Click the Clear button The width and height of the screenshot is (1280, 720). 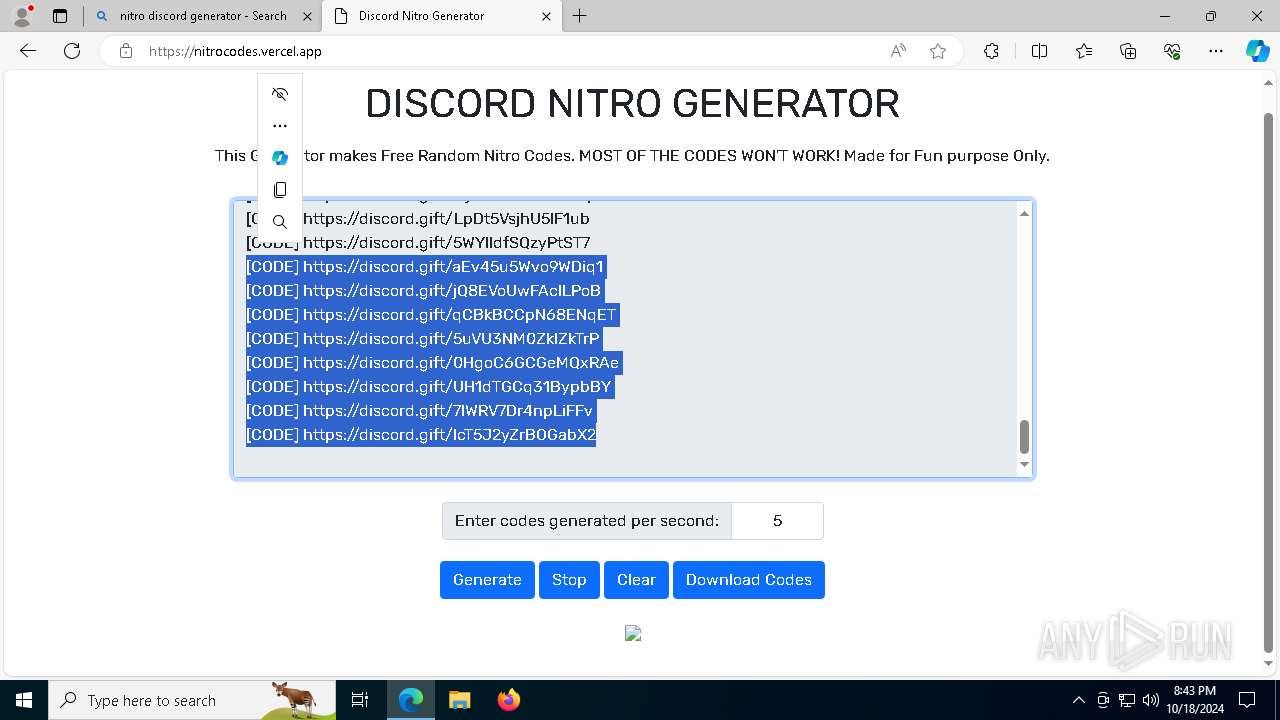tap(636, 580)
